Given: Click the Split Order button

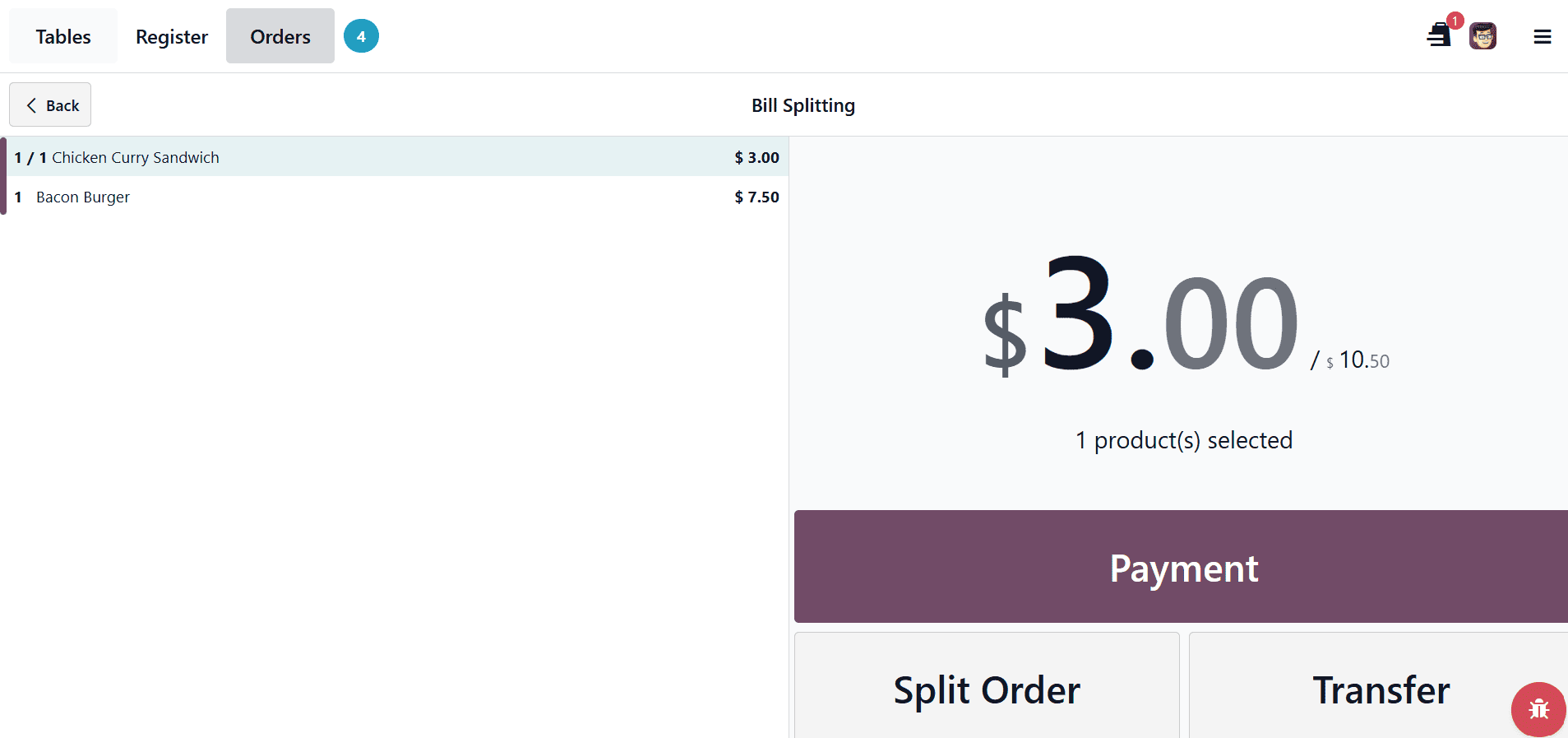Looking at the screenshot, I should pyautogui.click(x=987, y=689).
